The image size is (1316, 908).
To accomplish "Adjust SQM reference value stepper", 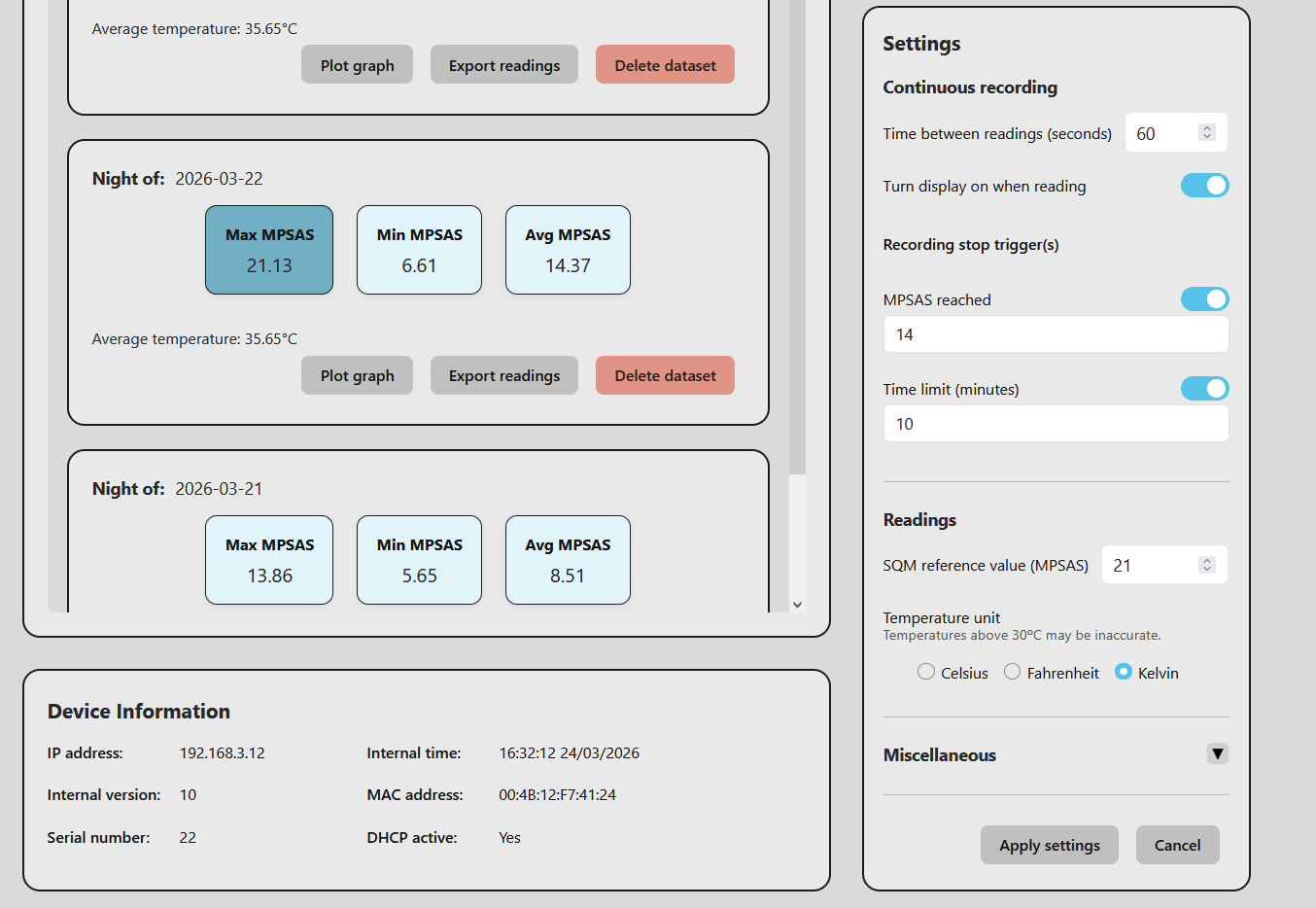I will click(1206, 565).
